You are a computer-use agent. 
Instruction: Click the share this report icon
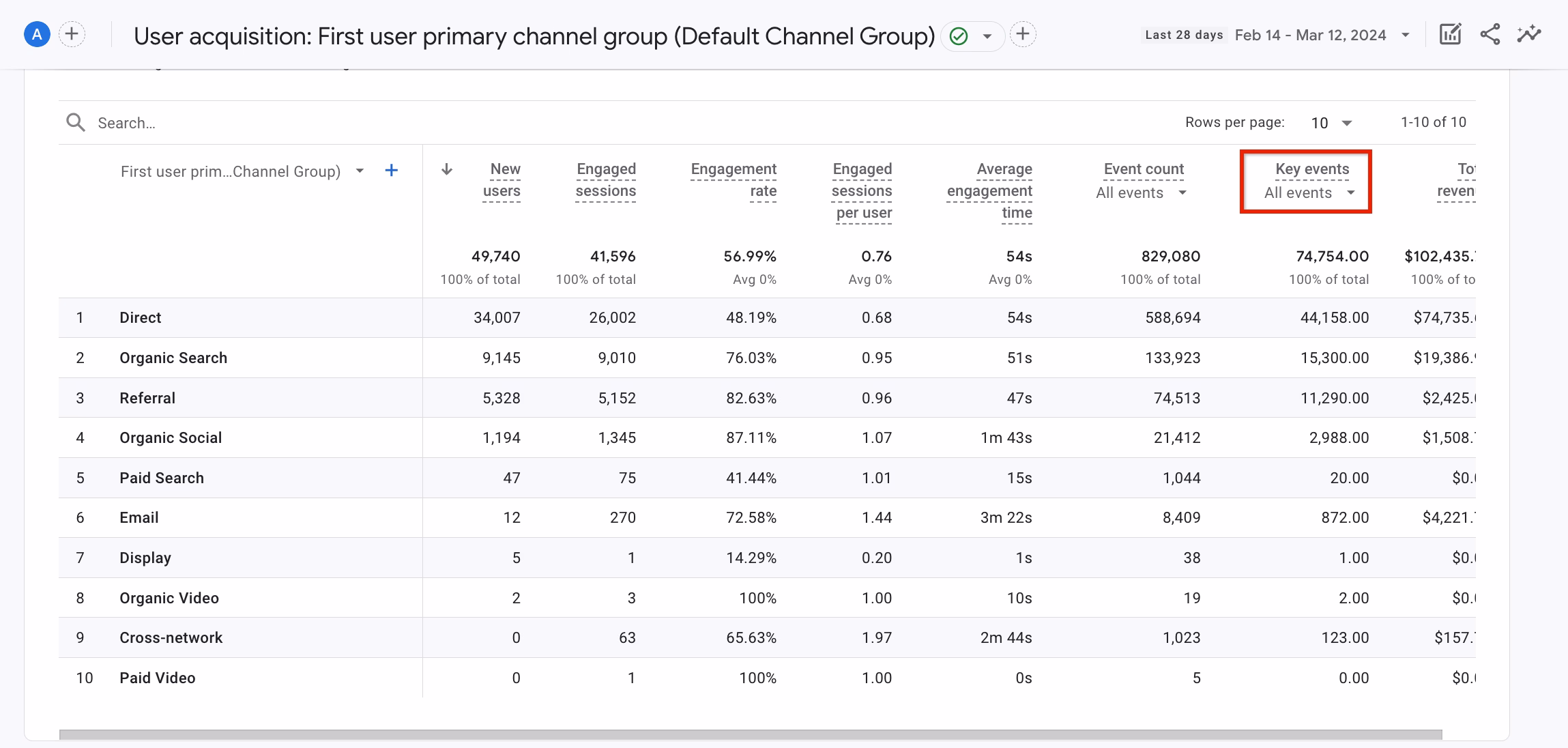(1490, 34)
